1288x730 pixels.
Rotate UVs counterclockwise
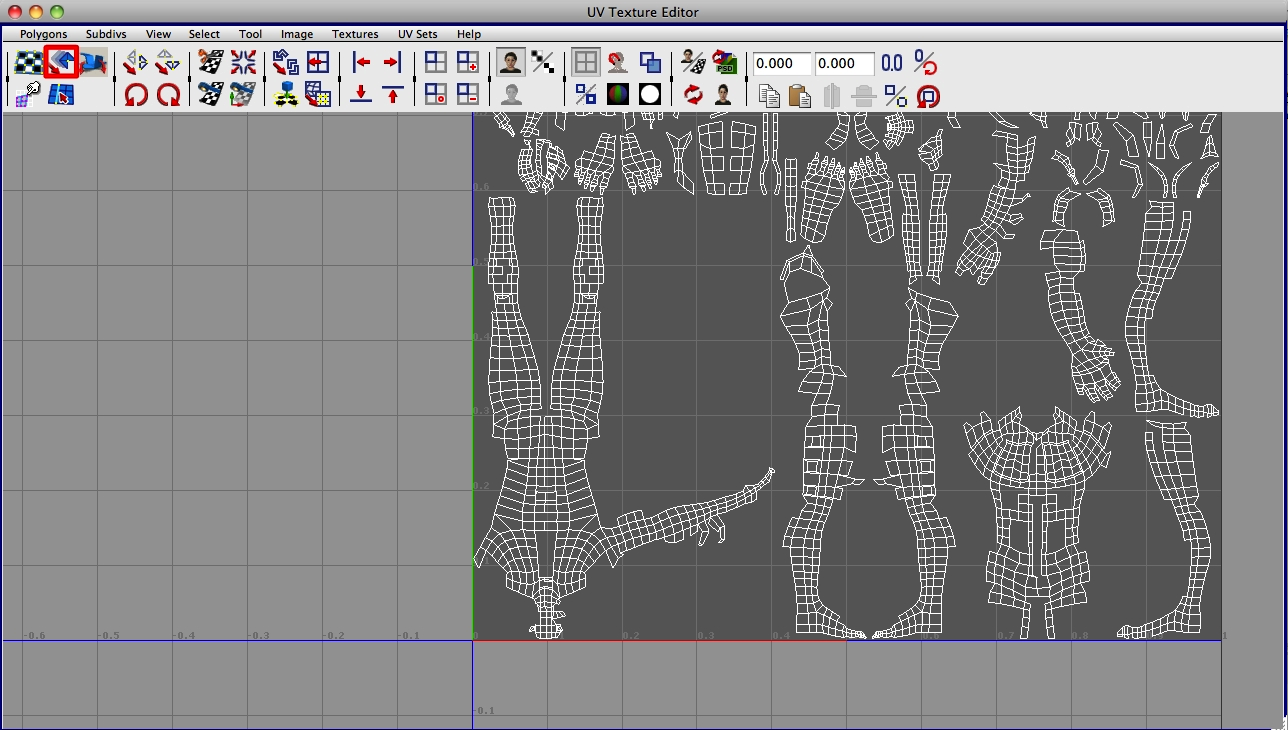pyautogui.click(x=135, y=95)
